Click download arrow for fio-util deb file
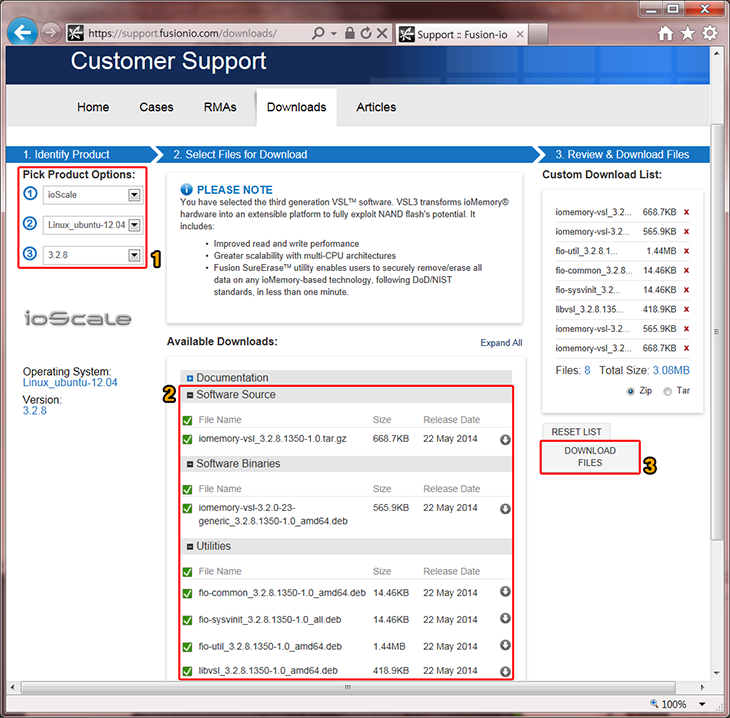Screen dimensions: 730x718 [505, 646]
